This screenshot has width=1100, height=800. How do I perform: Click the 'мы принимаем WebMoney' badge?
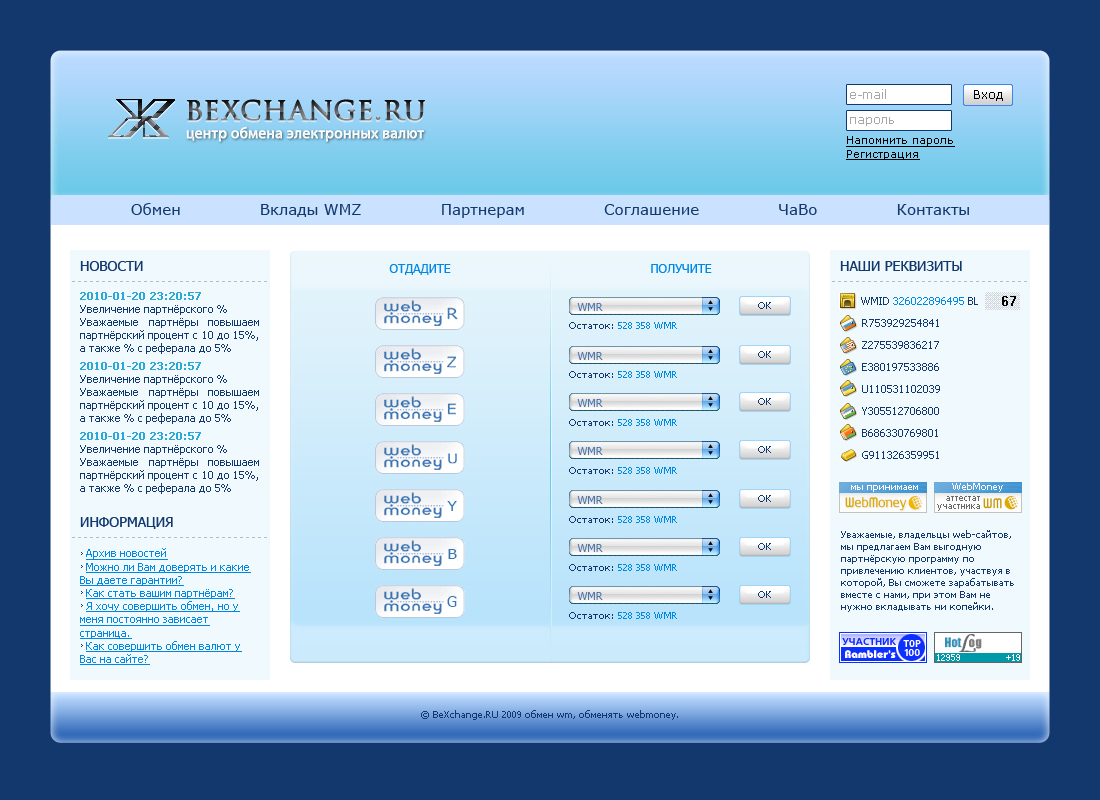pos(881,497)
